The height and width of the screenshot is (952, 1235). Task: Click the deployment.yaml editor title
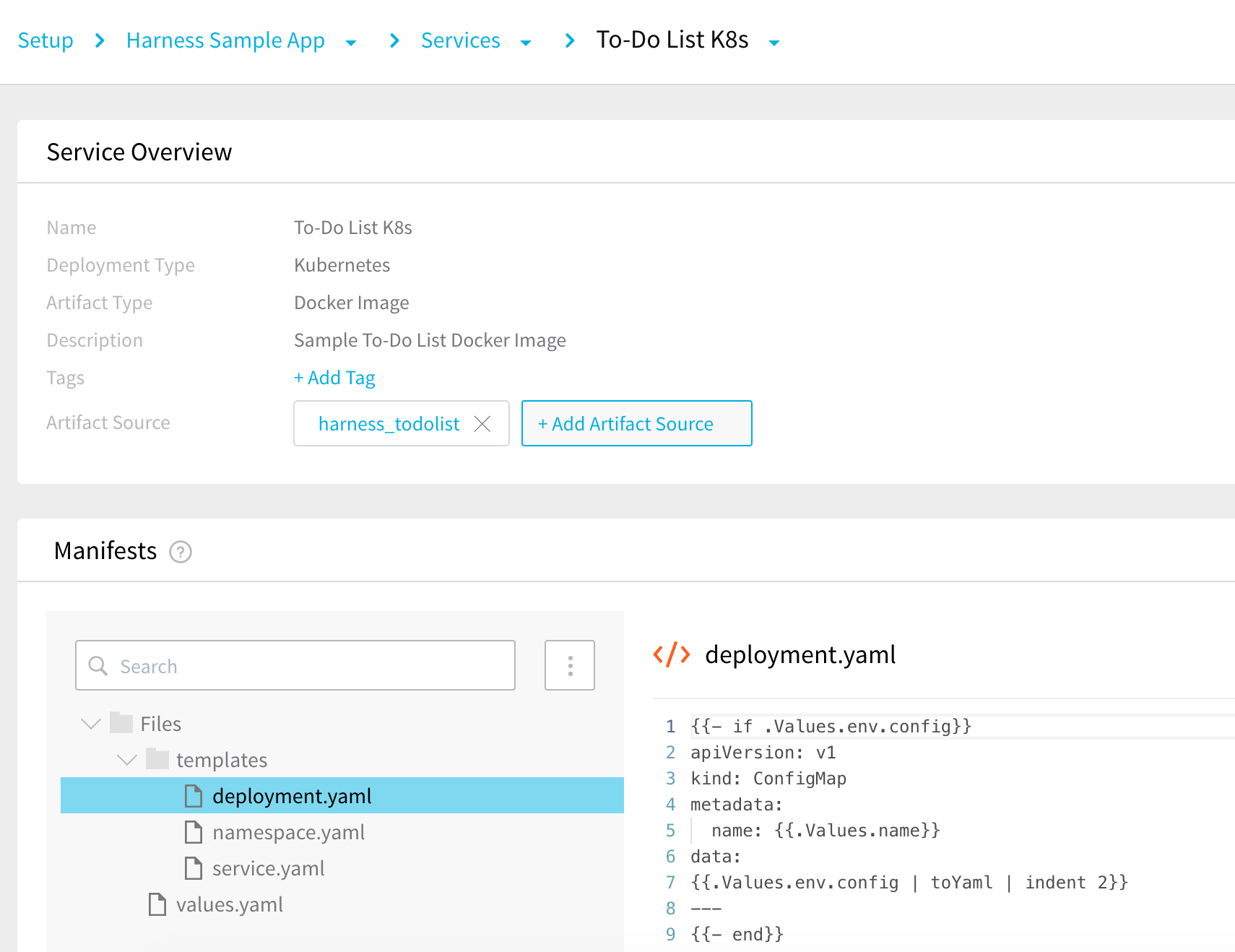coord(800,654)
